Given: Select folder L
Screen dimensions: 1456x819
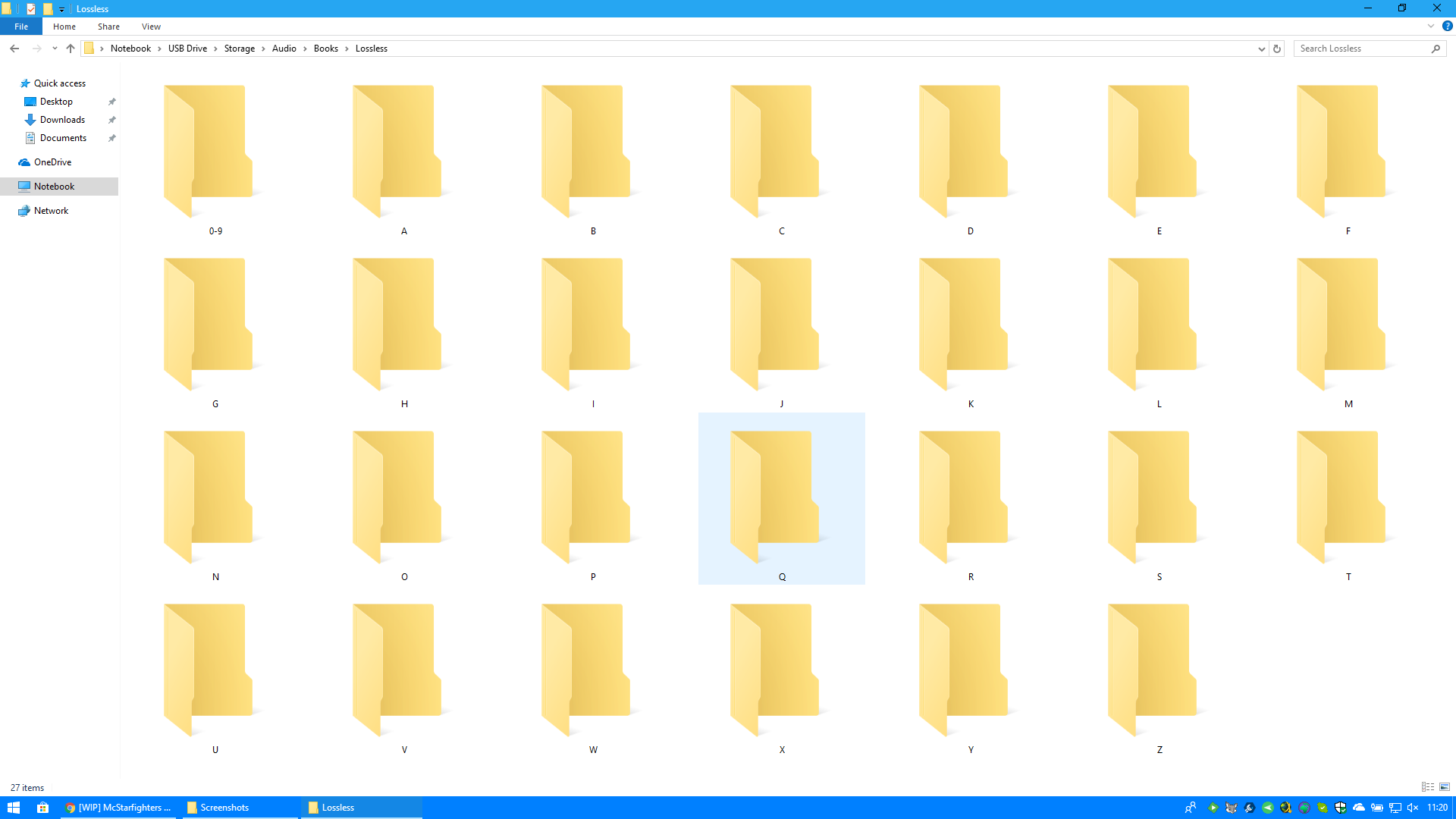Looking at the screenshot, I should pyautogui.click(x=1159, y=325).
